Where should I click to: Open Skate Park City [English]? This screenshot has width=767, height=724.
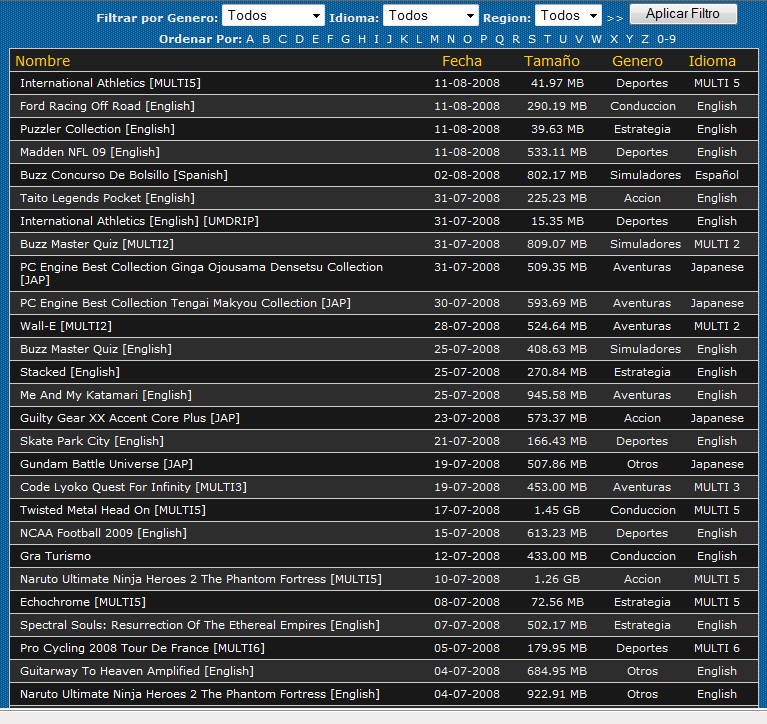pos(92,441)
